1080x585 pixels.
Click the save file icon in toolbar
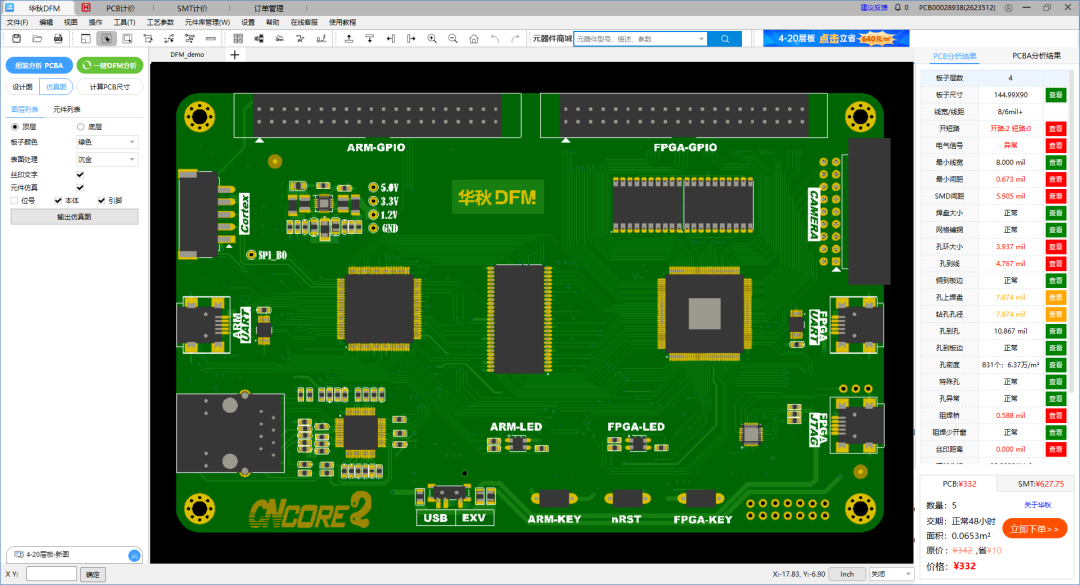16,38
